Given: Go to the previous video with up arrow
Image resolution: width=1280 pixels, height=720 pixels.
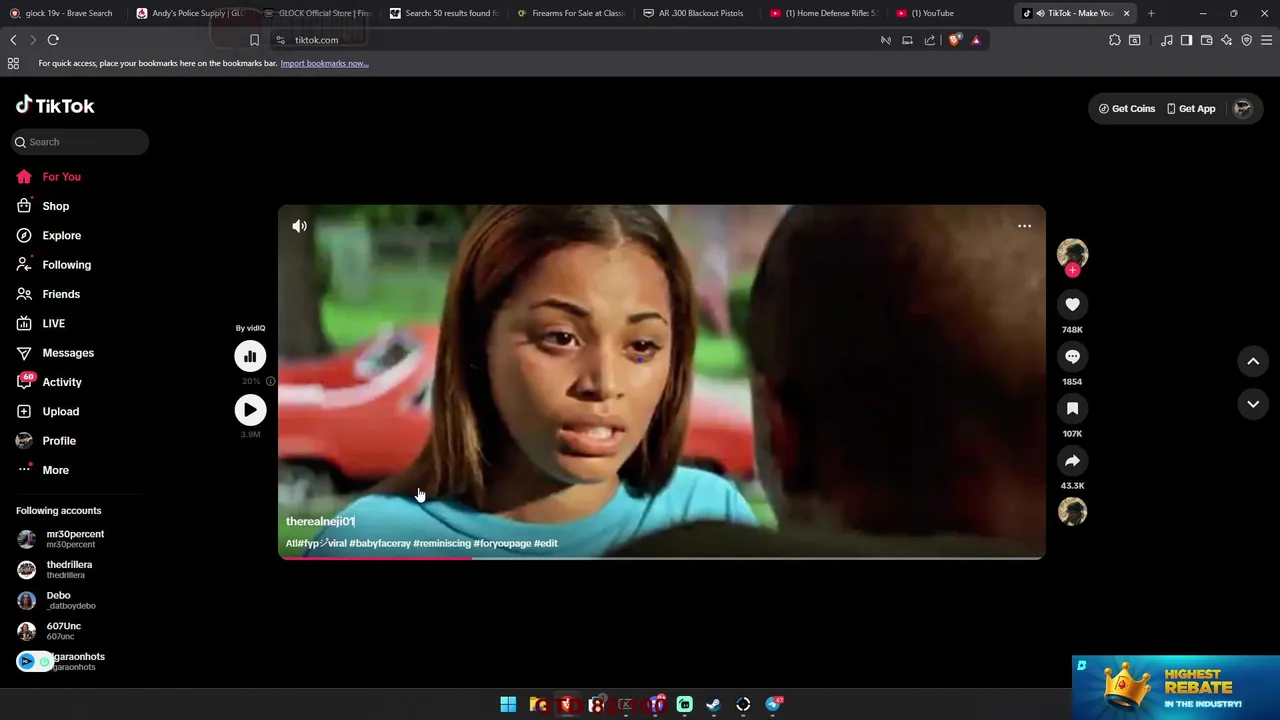Looking at the screenshot, I should coord(1253,361).
